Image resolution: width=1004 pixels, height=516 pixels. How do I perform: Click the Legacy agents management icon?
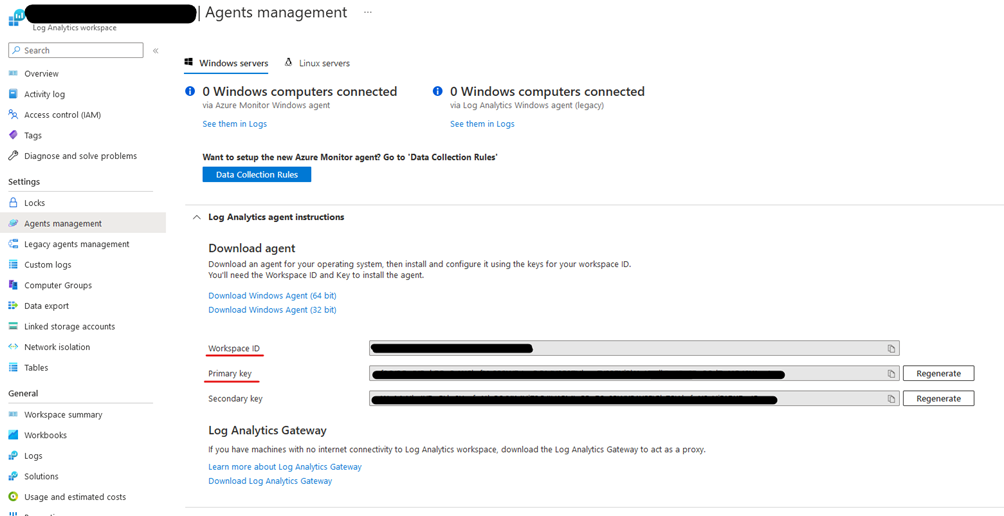coord(13,244)
